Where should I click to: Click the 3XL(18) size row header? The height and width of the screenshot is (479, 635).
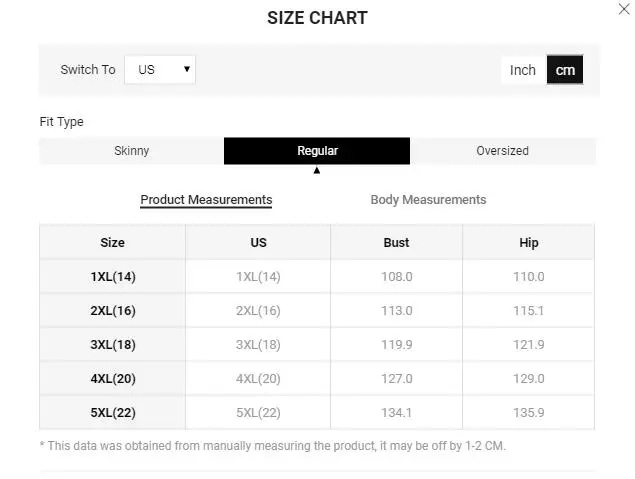point(112,345)
